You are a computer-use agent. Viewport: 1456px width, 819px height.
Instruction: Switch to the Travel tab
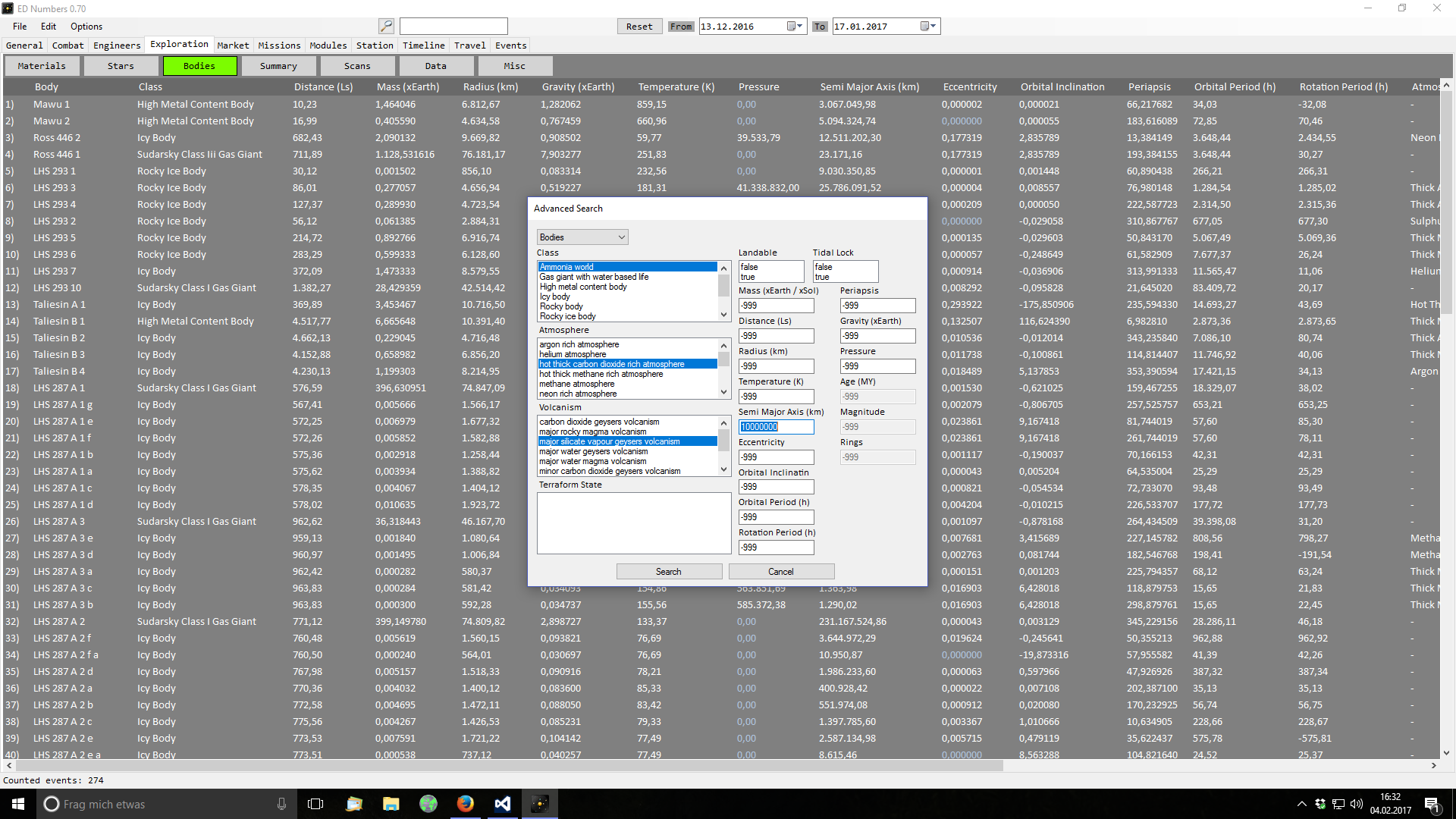tap(469, 45)
